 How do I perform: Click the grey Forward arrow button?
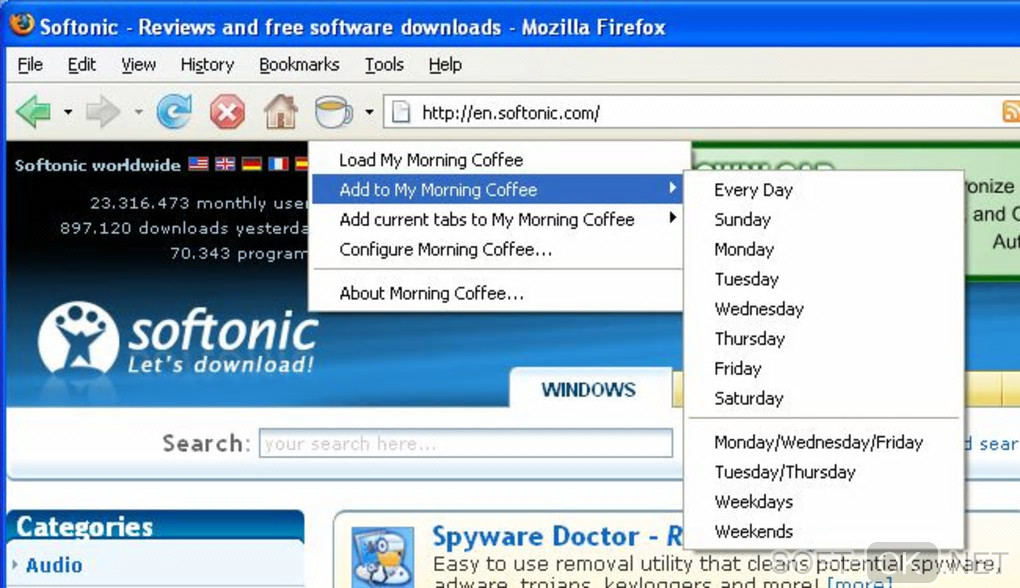[103, 112]
